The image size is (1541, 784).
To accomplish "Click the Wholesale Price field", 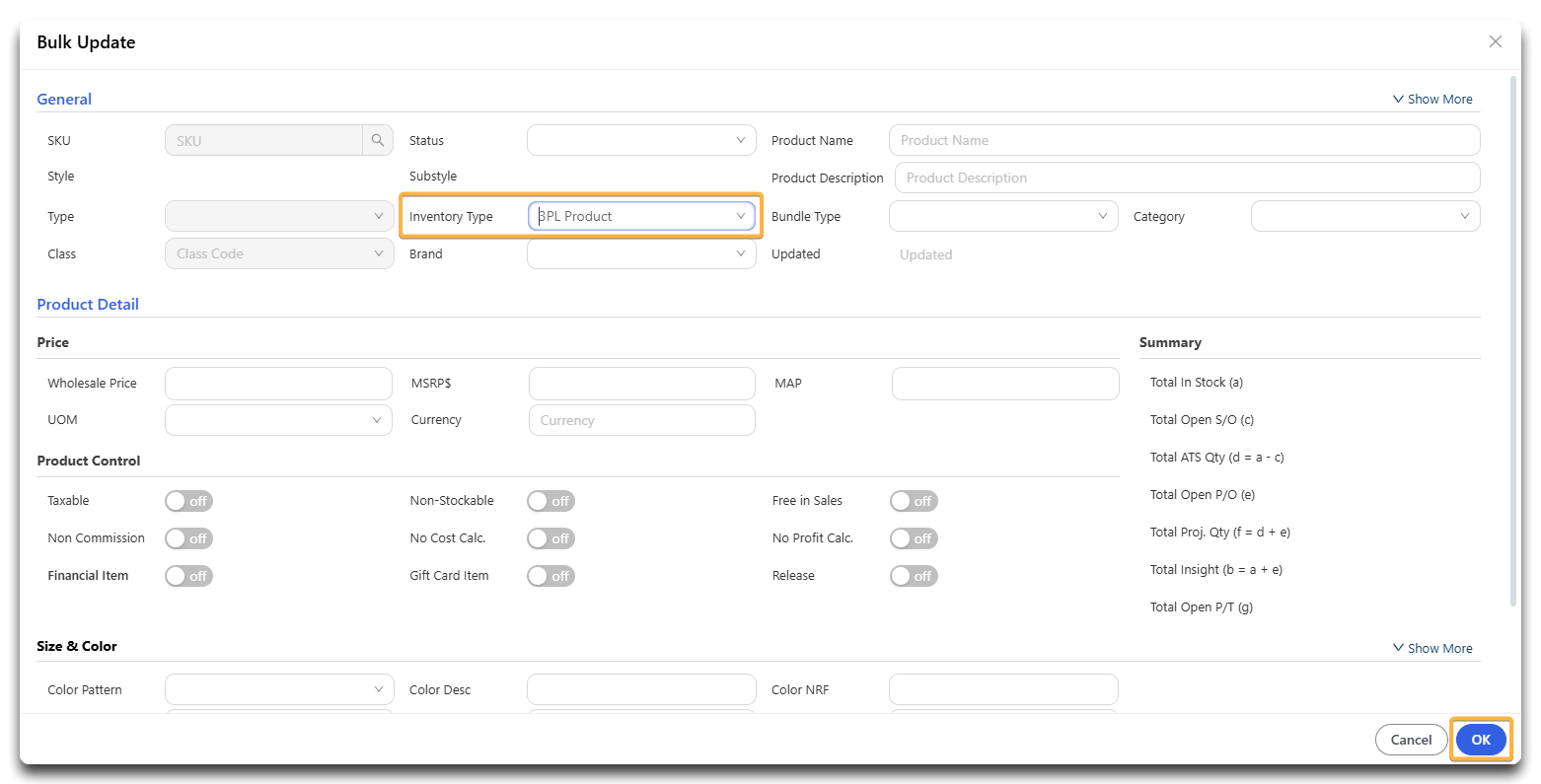I will click(278, 383).
